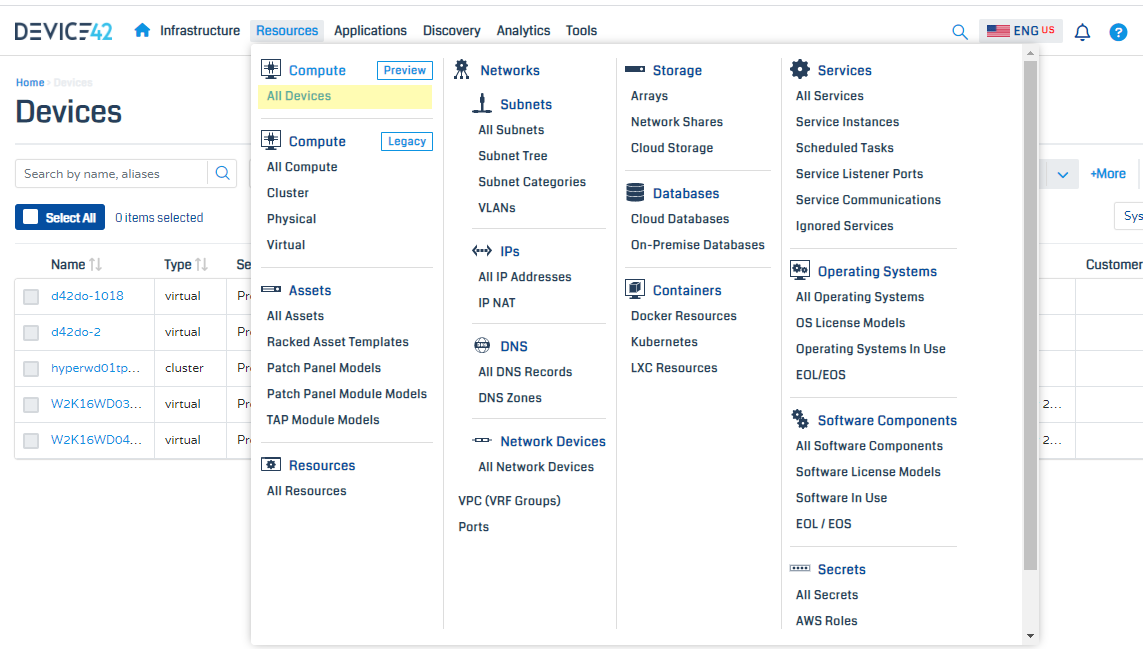Open the ENG US language dropdown
This screenshot has width=1143, height=649.
[x=1021, y=31]
